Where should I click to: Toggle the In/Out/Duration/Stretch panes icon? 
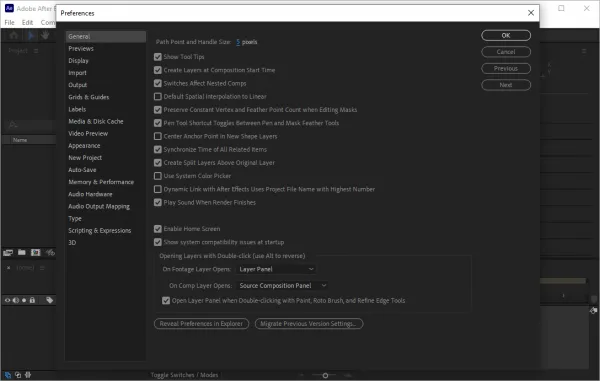tap(28, 375)
